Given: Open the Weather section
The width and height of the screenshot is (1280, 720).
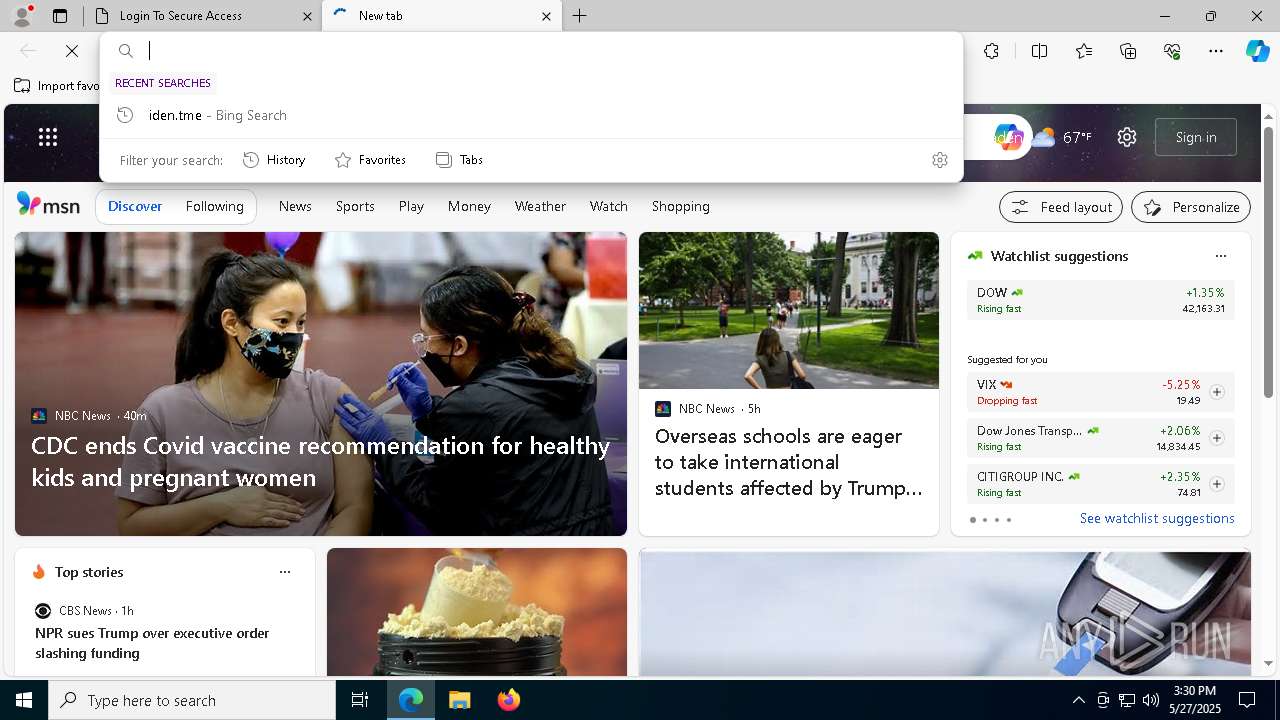Looking at the screenshot, I should [540, 206].
